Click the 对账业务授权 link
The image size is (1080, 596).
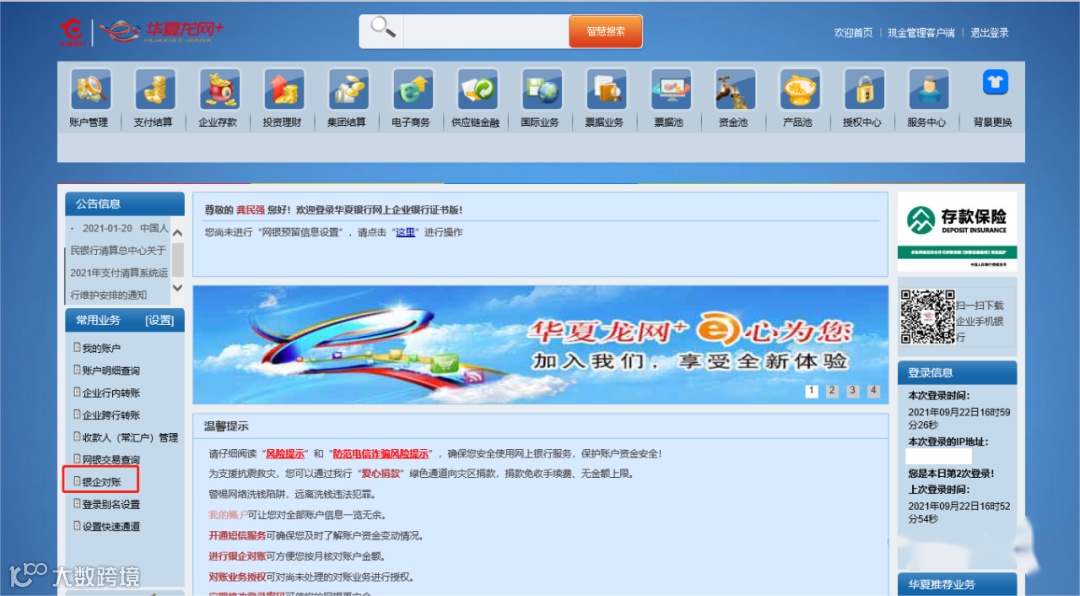pos(237,577)
